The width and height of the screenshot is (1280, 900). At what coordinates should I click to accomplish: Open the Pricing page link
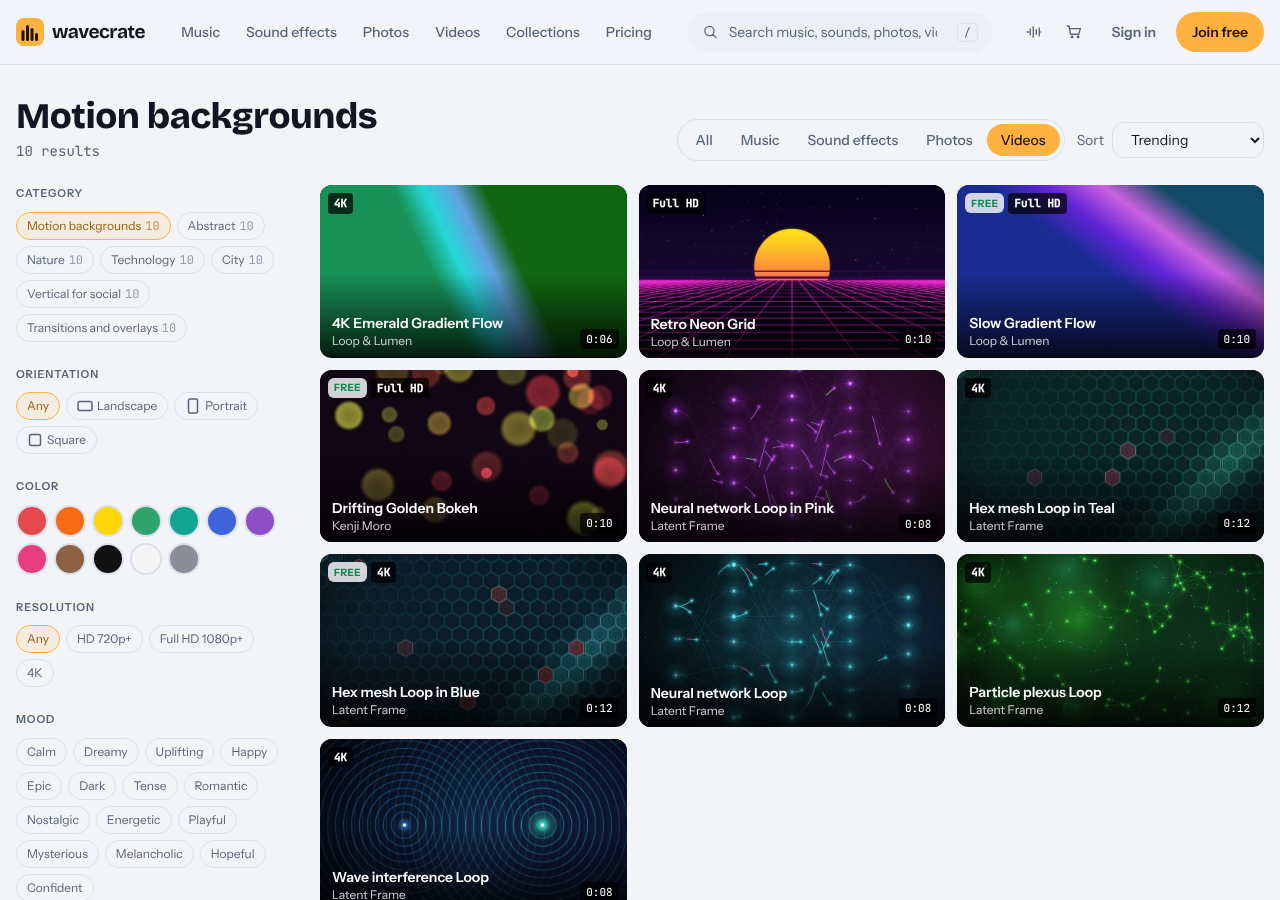coord(628,32)
